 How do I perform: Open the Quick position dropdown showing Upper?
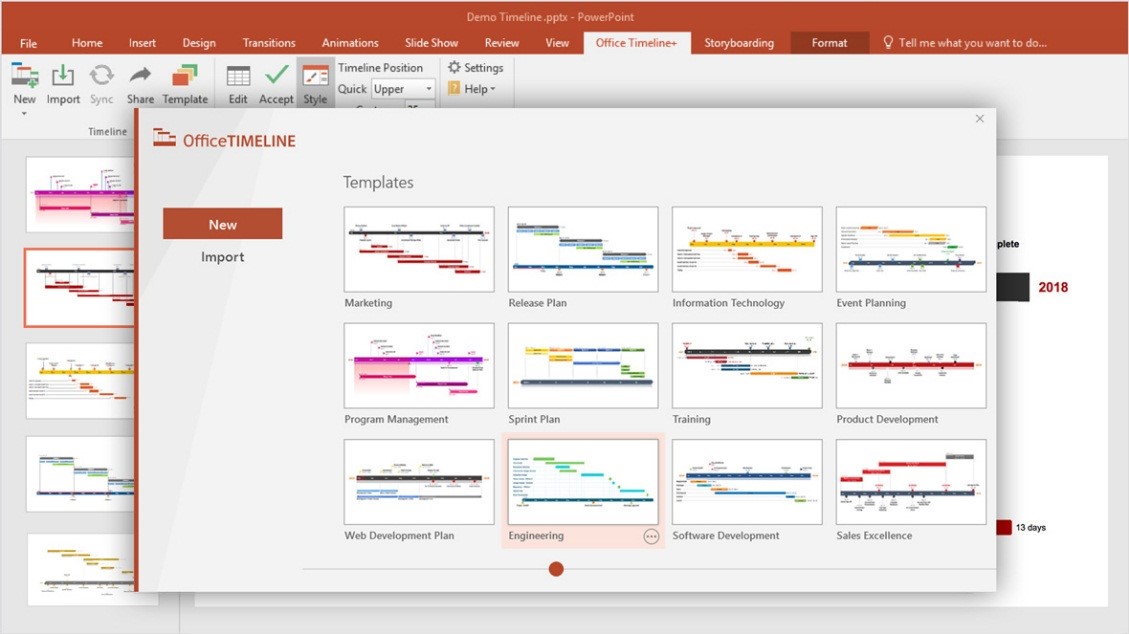(403, 89)
